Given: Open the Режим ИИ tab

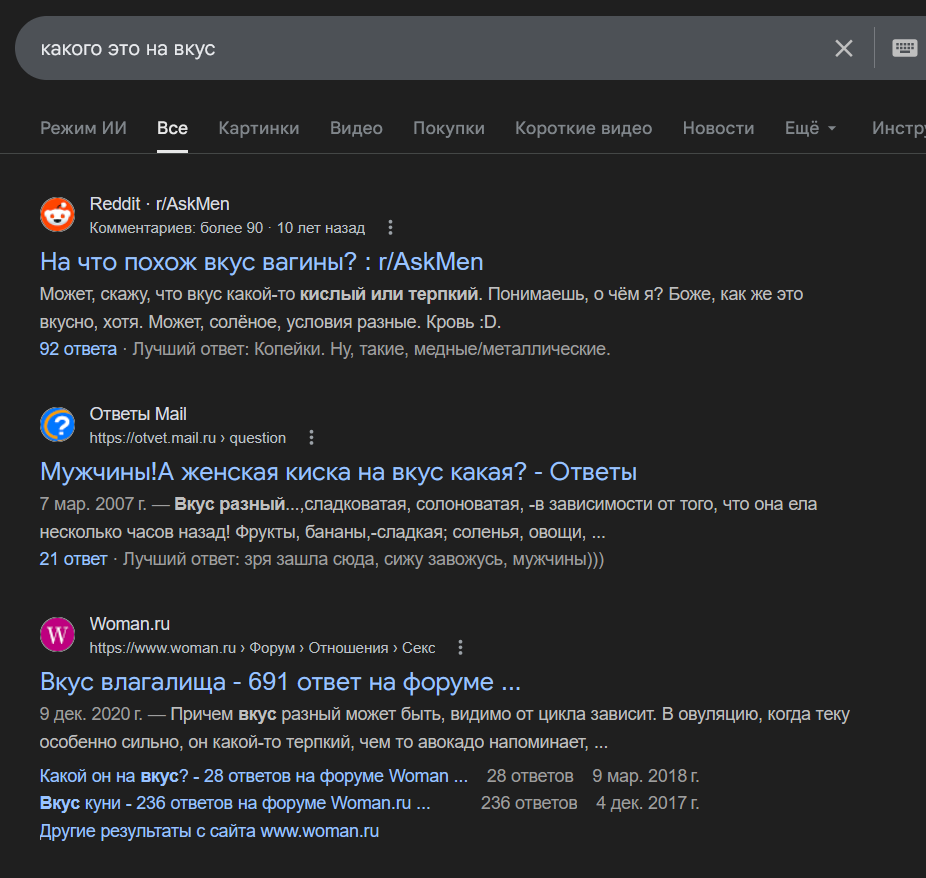Looking at the screenshot, I should [x=83, y=128].
